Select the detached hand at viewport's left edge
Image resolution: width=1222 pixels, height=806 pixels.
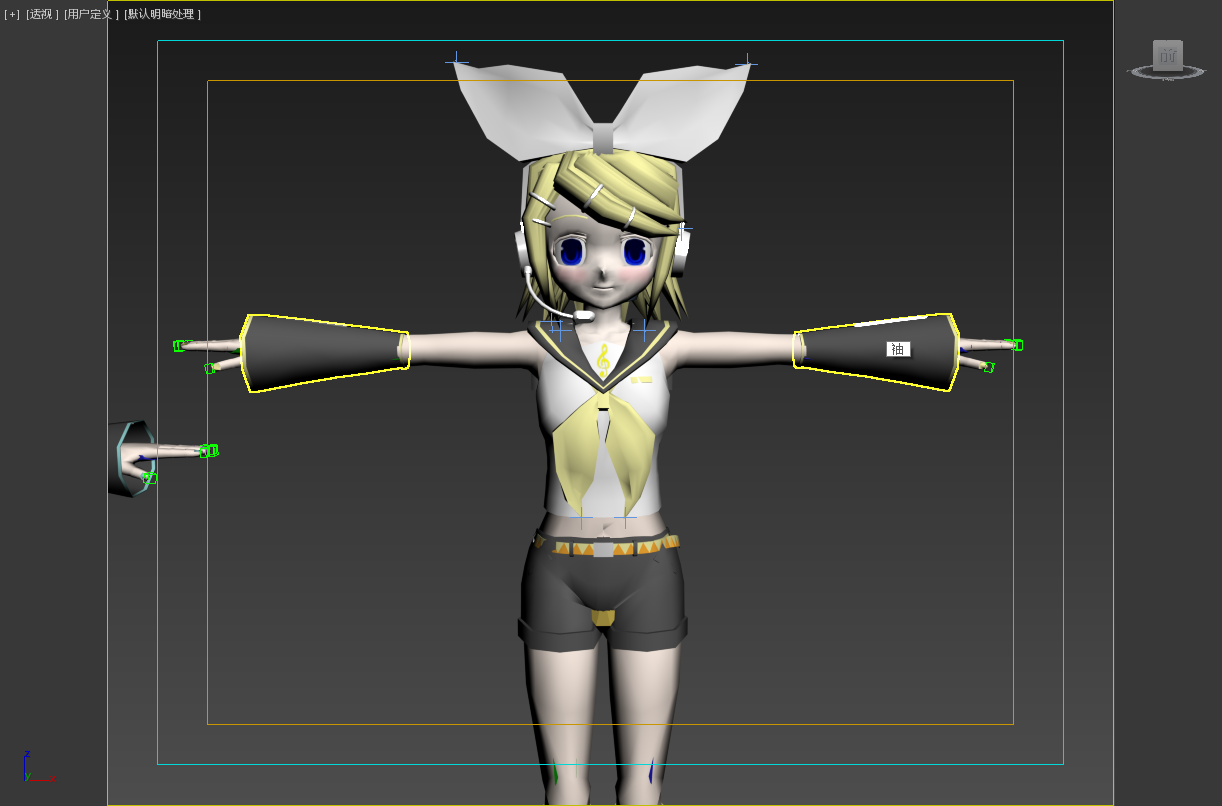pyautogui.click(x=133, y=458)
